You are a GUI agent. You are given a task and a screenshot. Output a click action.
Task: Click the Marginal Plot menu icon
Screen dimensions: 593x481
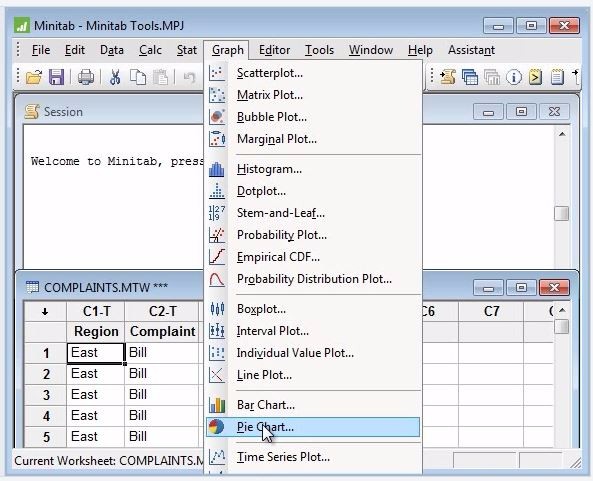click(x=217, y=139)
